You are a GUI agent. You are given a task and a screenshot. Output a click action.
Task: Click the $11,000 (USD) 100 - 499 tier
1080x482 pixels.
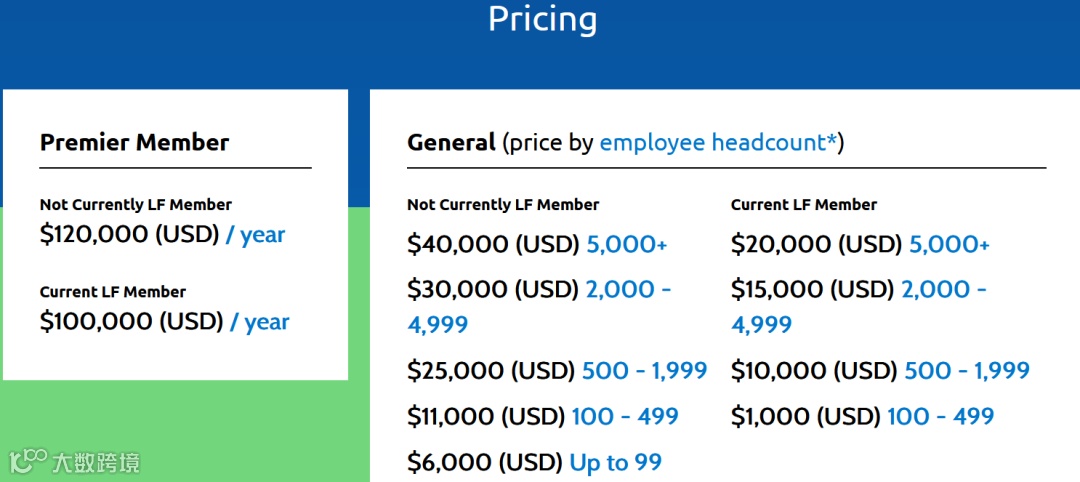click(x=542, y=416)
